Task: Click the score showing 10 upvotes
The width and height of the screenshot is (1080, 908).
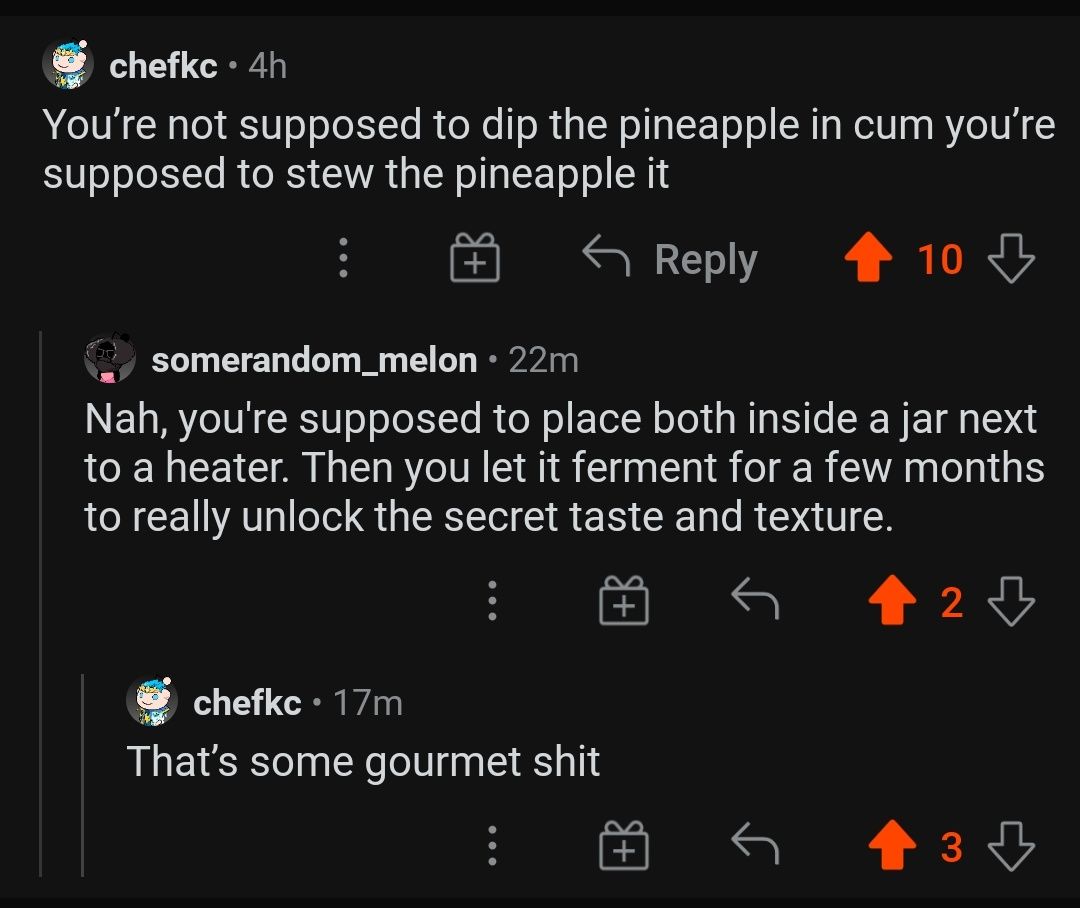Action: click(938, 259)
